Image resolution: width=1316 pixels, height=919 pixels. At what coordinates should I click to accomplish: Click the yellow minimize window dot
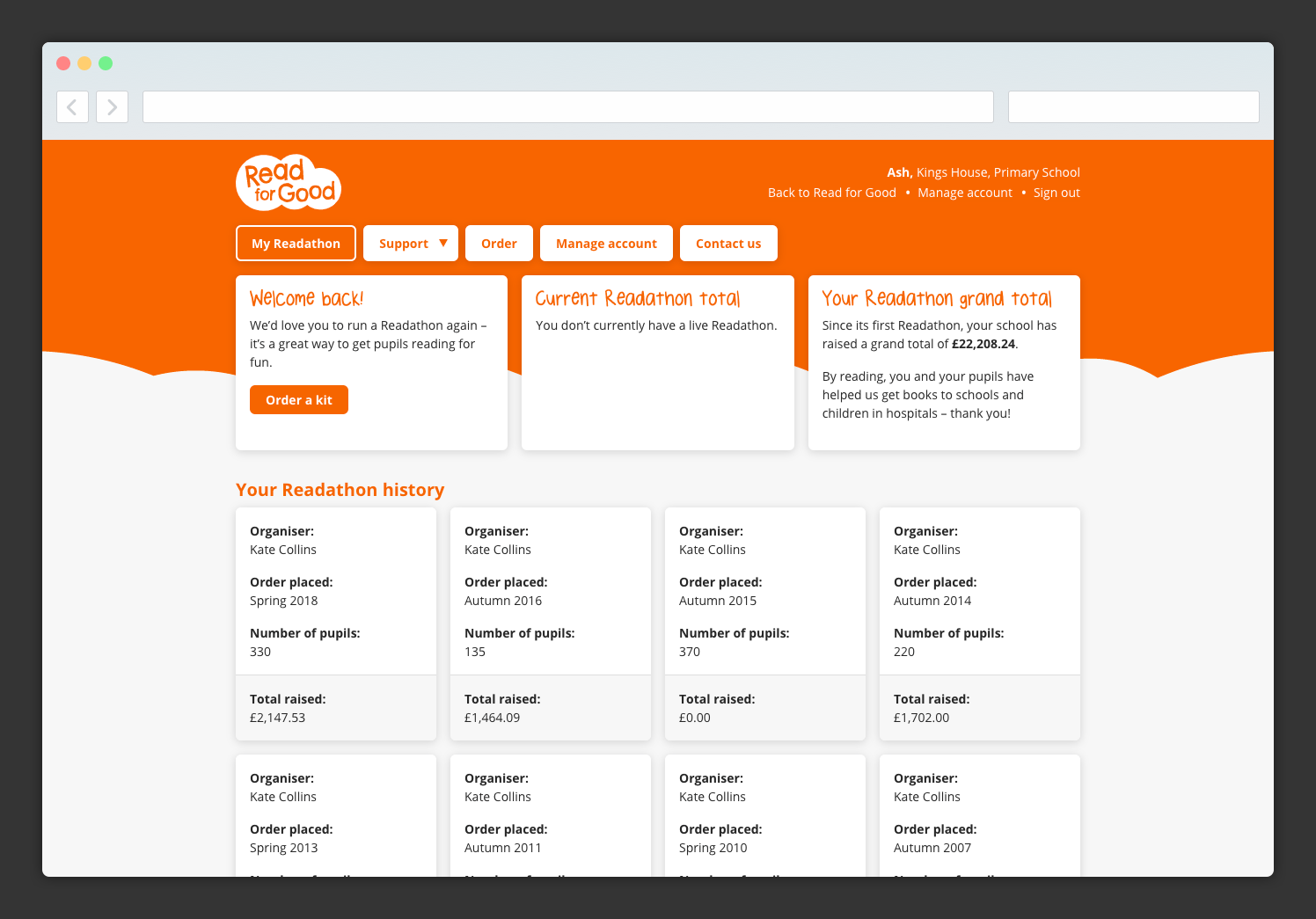click(x=84, y=63)
